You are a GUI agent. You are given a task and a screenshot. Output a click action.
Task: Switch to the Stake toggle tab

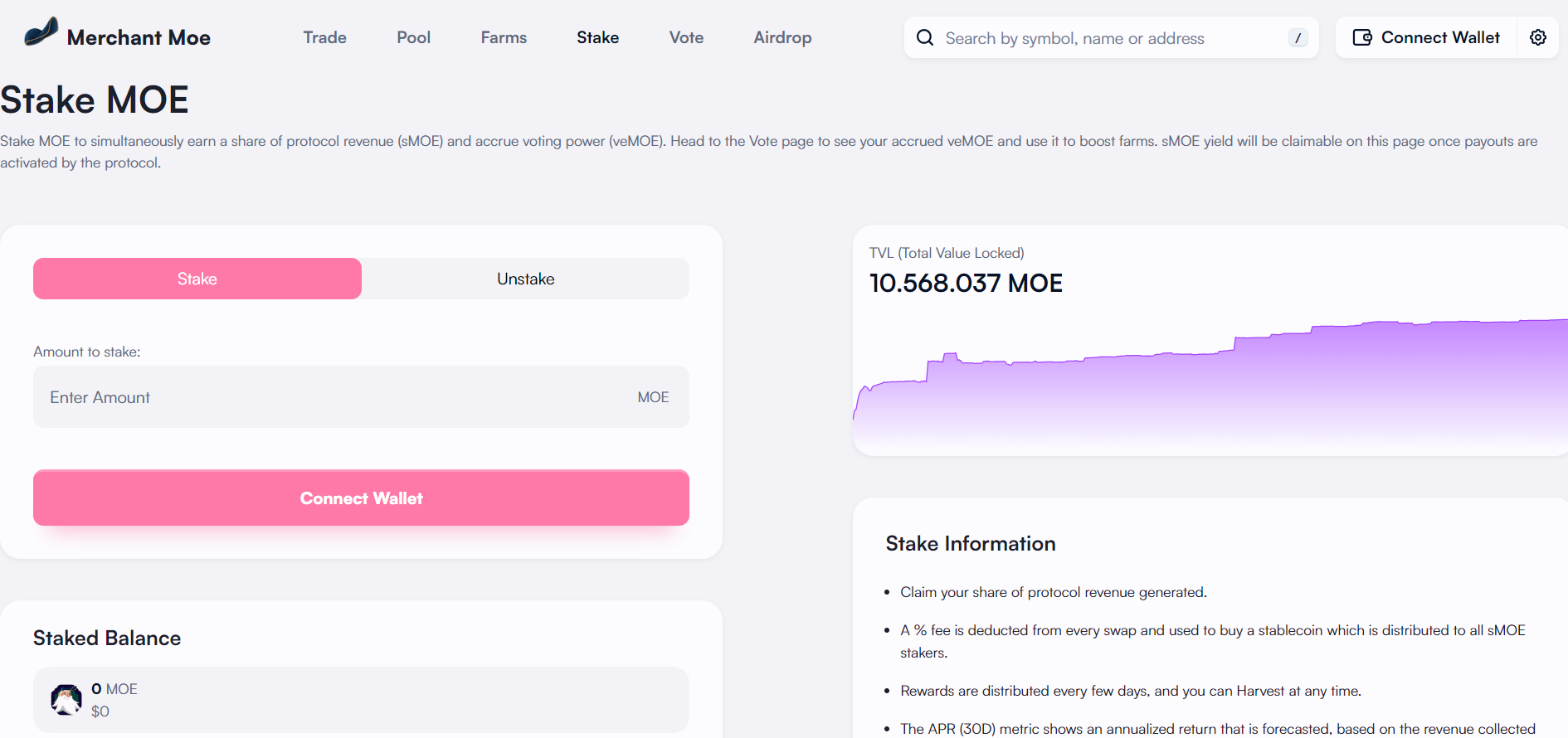click(197, 279)
